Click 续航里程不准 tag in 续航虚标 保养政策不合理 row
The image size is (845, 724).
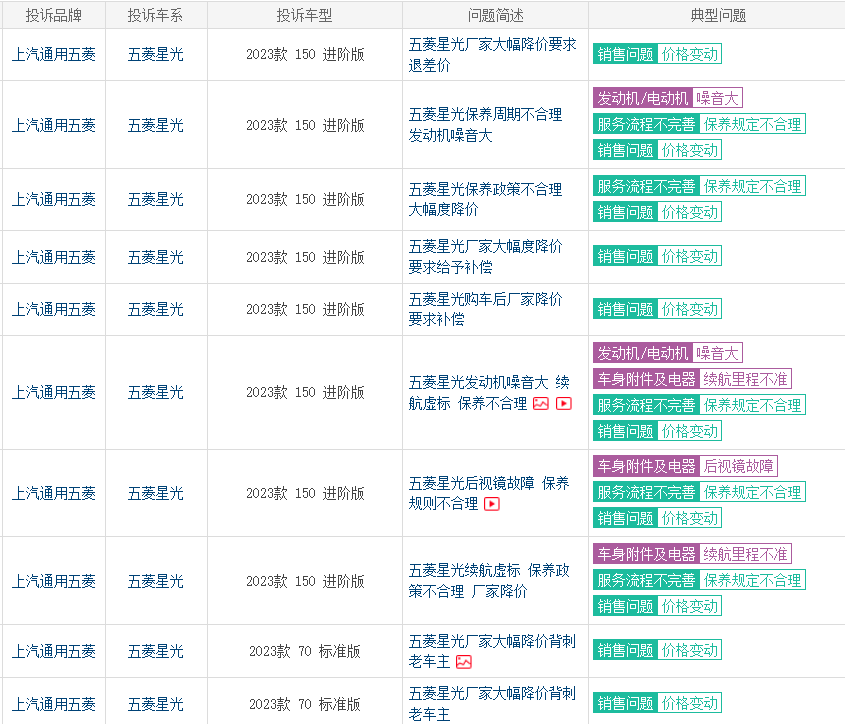click(x=746, y=554)
